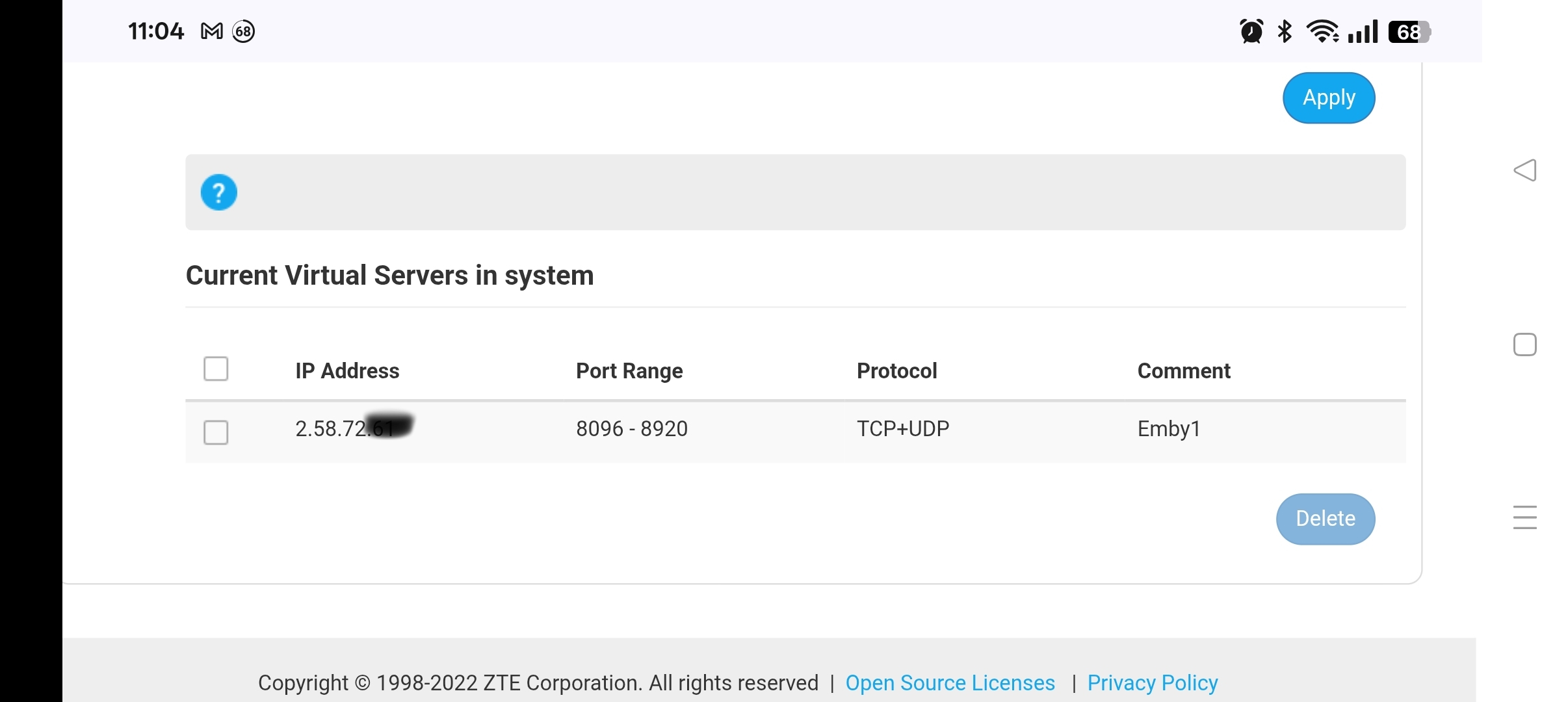Image resolution: width=1568 pixels, height=702 pixels.
Task: Click the Emby1 comment entry
Action: pos(1168,429)
